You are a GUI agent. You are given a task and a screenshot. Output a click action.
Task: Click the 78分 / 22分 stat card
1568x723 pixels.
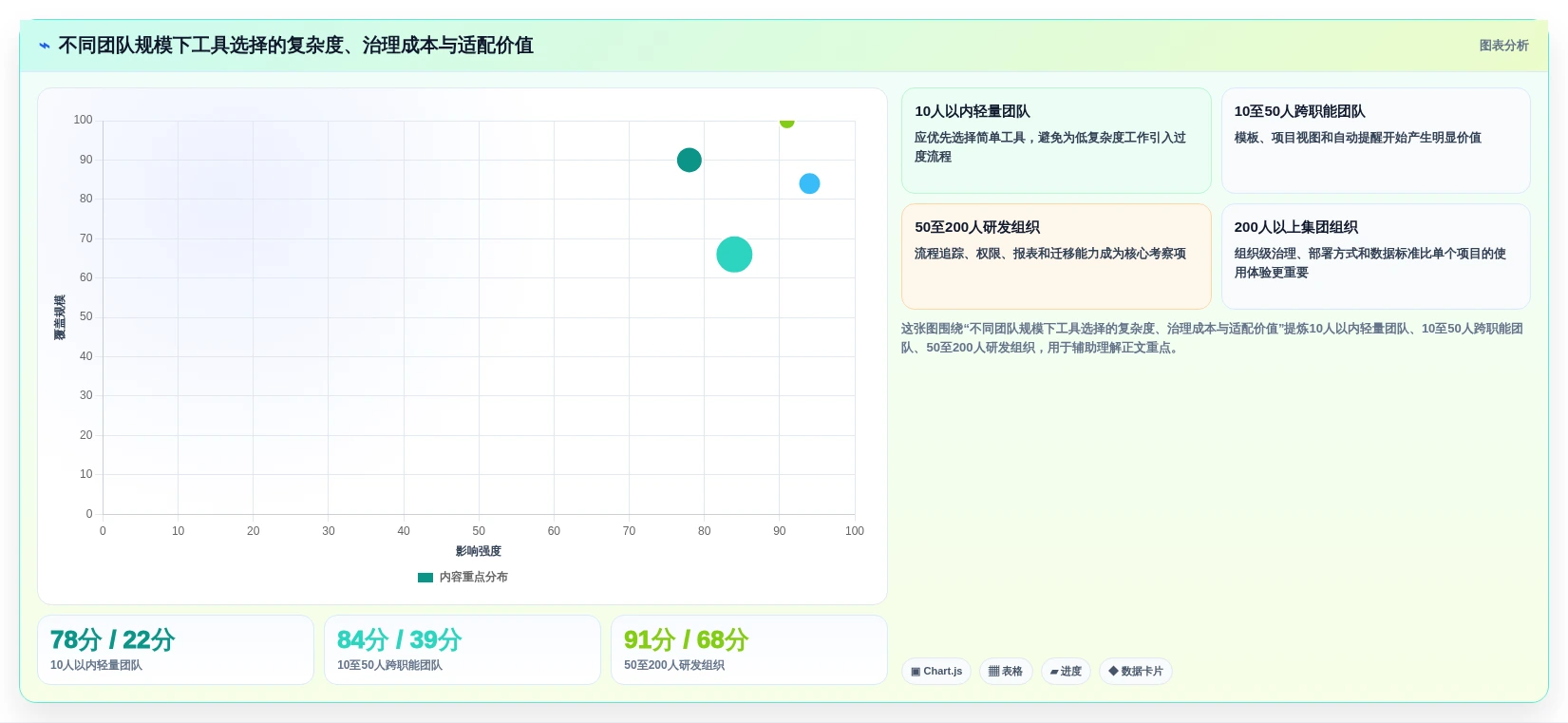click(x=176, y=650)
